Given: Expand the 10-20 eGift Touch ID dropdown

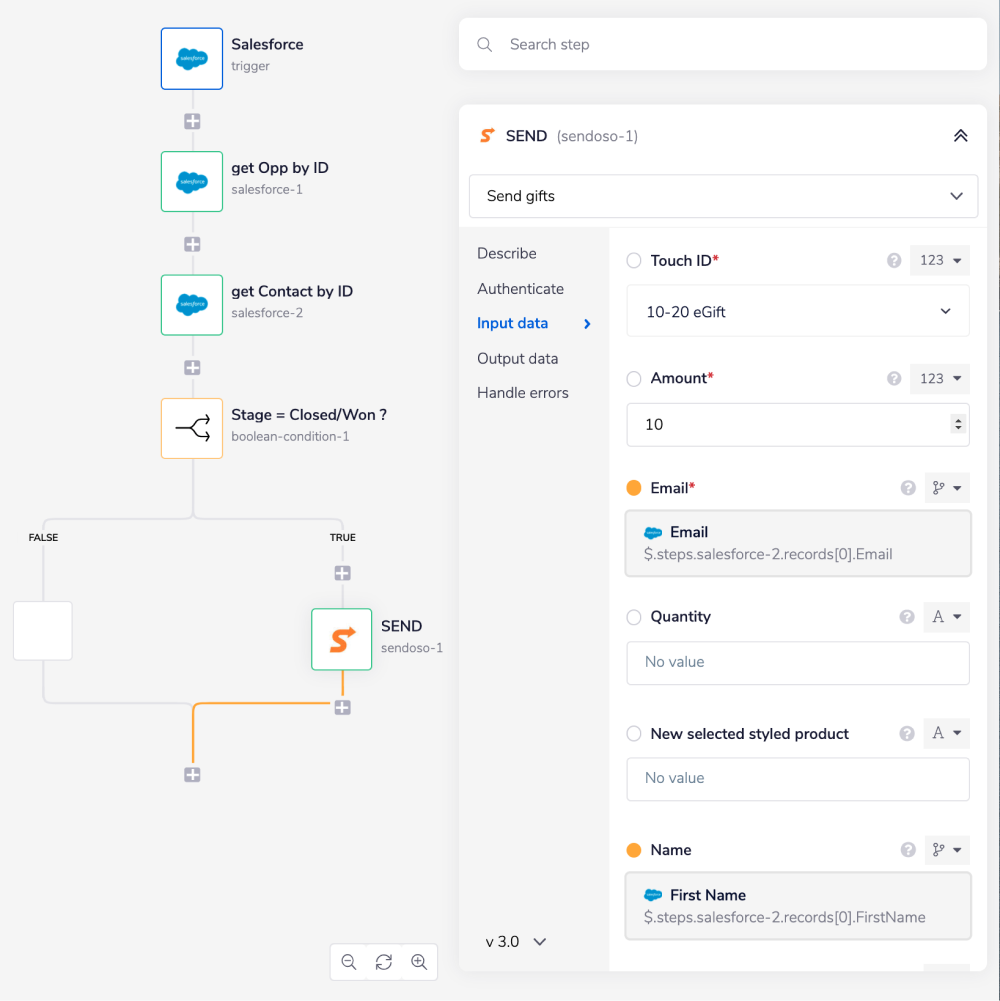Looking at the screenshot, I should pyautogui.click(x=797, y=312).
